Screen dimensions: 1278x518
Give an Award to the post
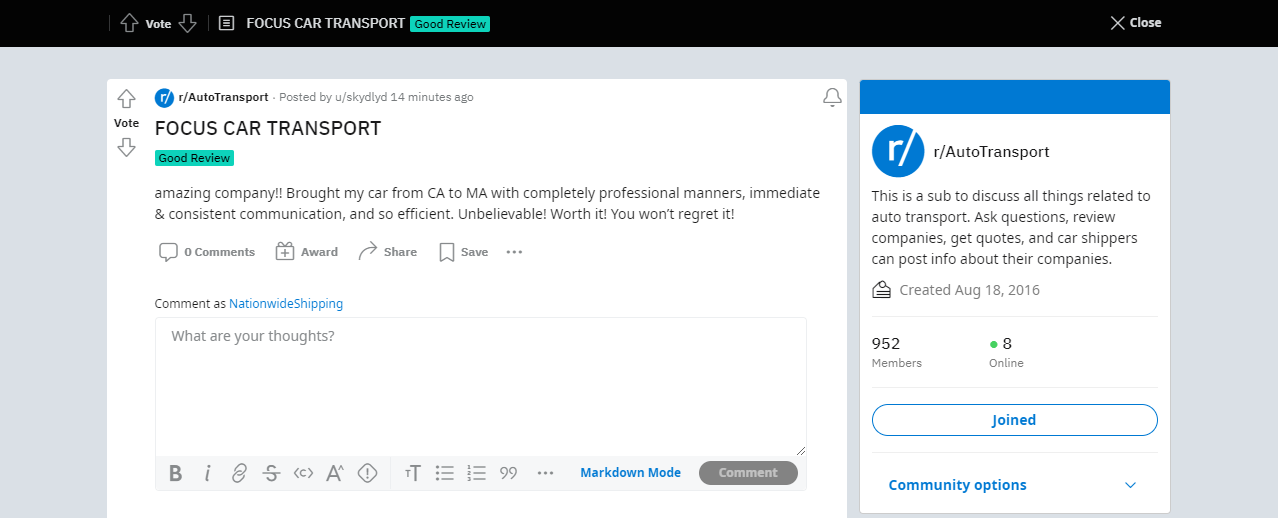pos(307,252)
